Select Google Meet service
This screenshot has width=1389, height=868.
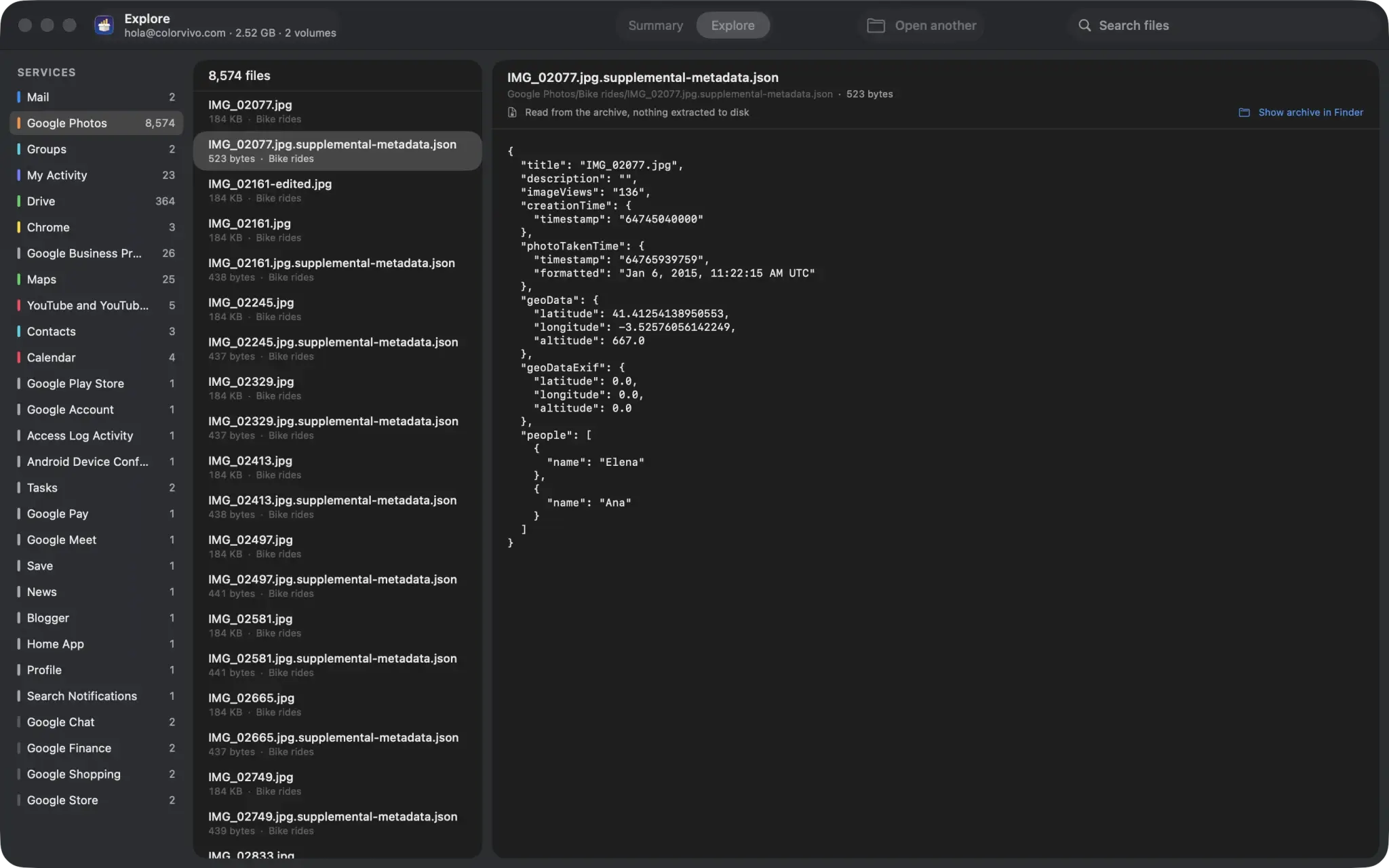pos(96,540)
